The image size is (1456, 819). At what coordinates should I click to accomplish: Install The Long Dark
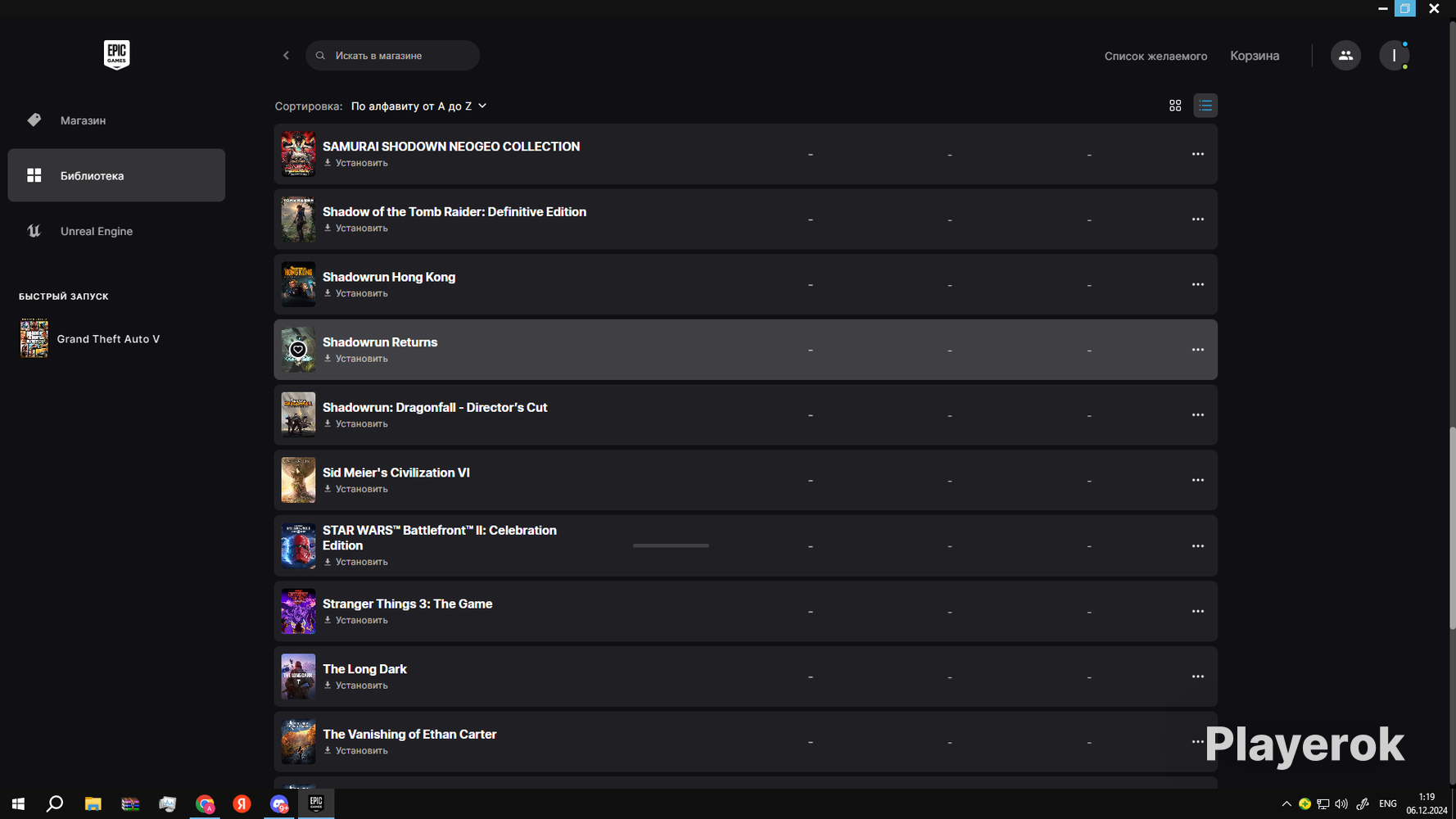(x=356, y=686)
